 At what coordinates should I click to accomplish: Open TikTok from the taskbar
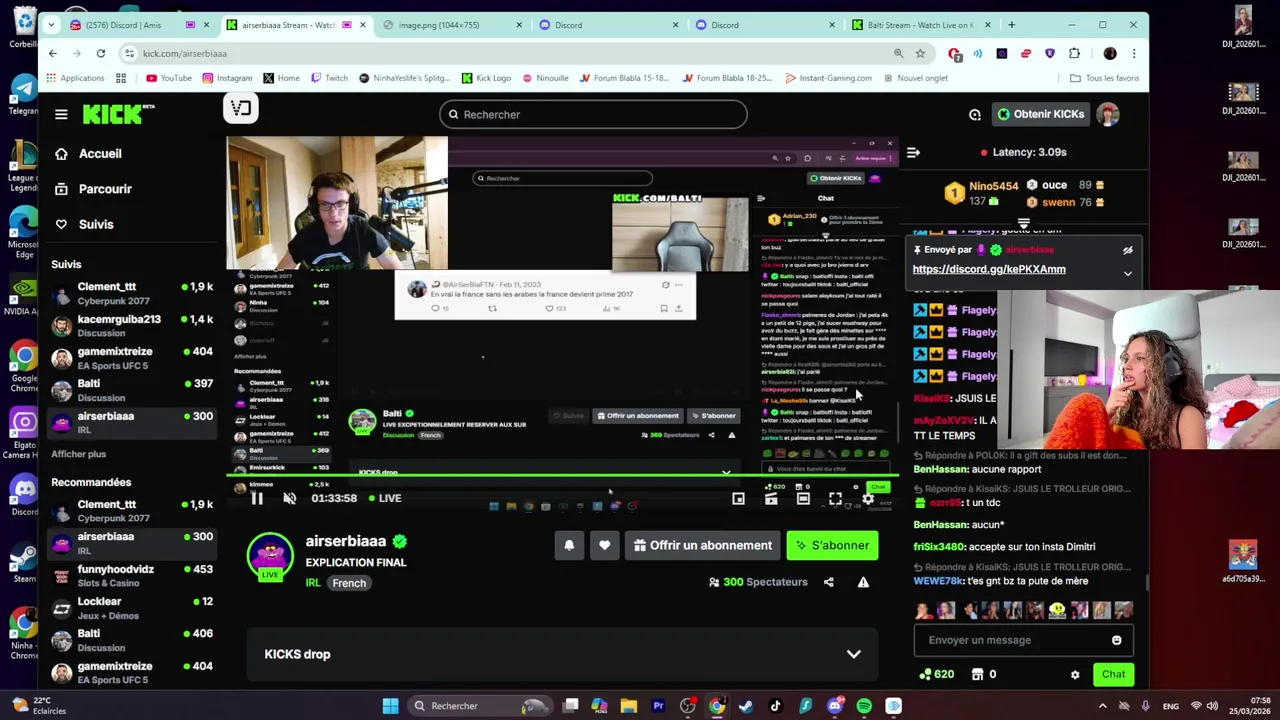[x=775, y=706]
